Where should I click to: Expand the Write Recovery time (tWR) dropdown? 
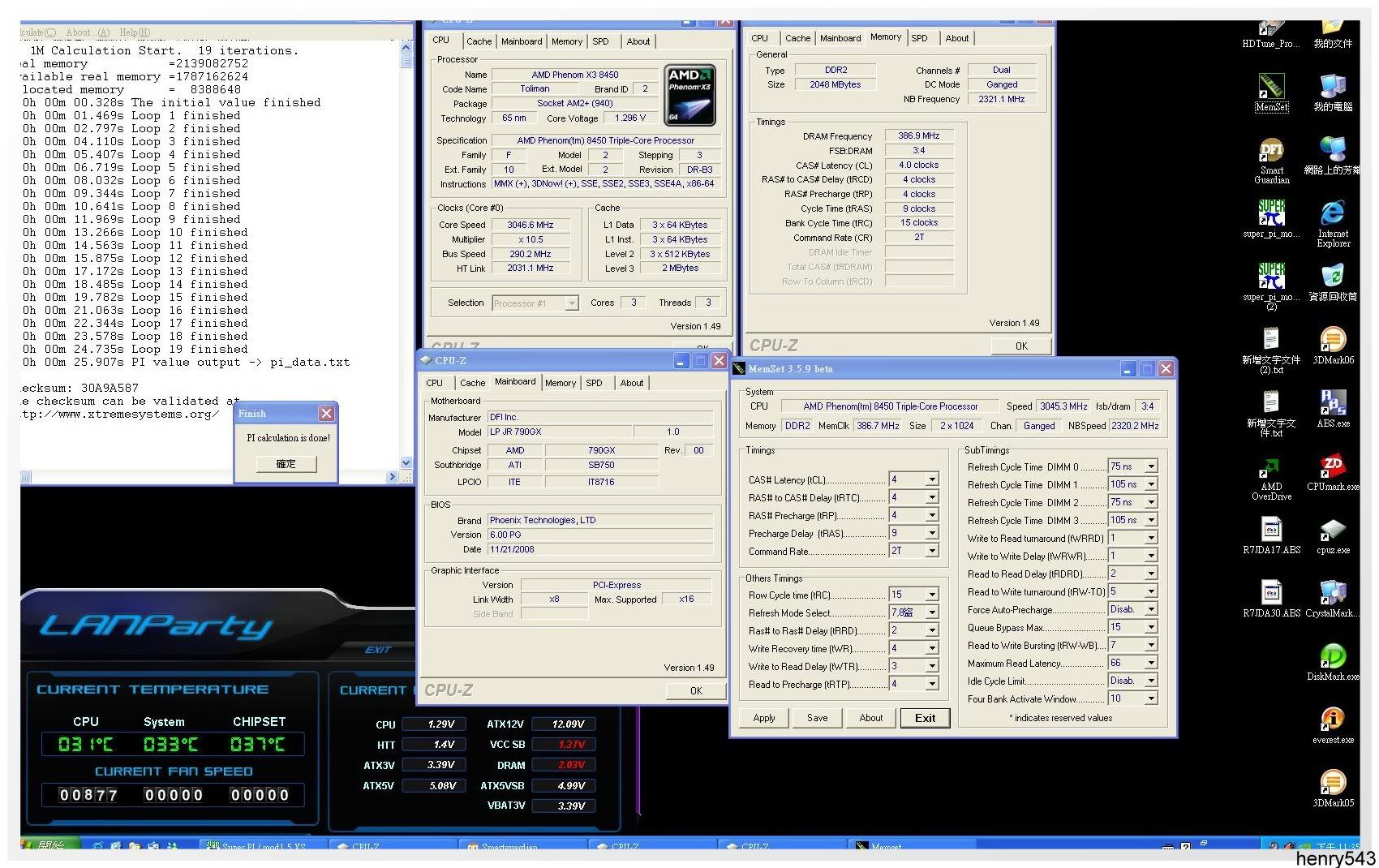(x=932, y=648)
